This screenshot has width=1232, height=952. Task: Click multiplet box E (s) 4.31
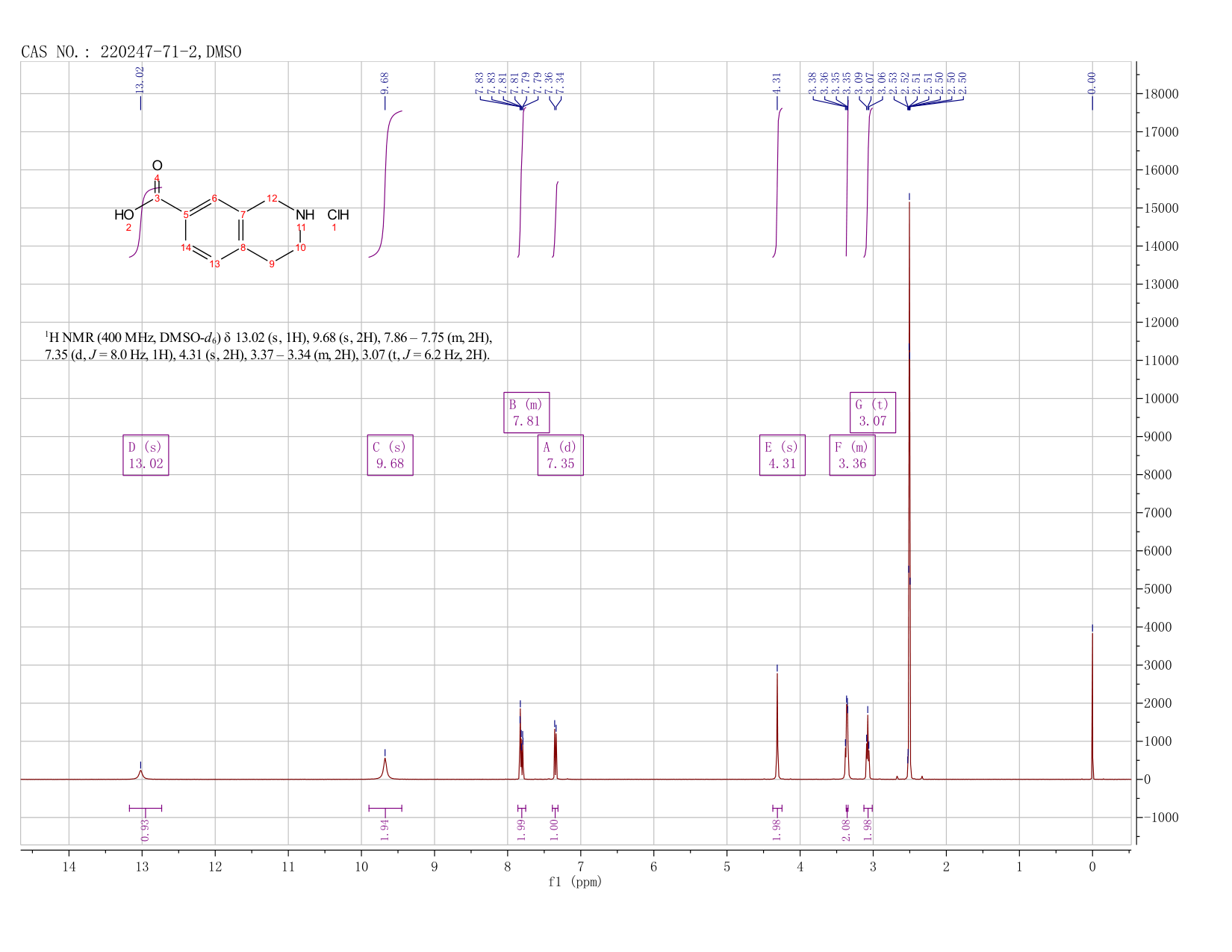point(783,455)
